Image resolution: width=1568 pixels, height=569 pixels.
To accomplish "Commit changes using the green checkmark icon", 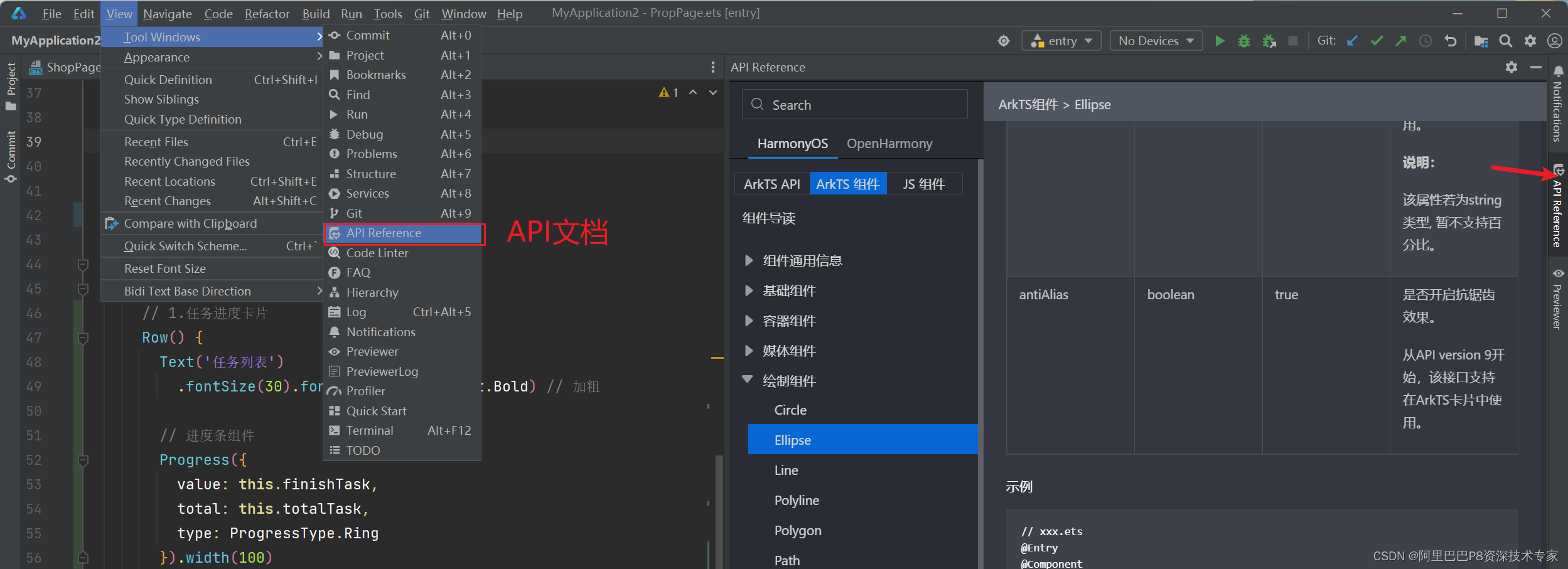I will click(x=1377, y=40).
